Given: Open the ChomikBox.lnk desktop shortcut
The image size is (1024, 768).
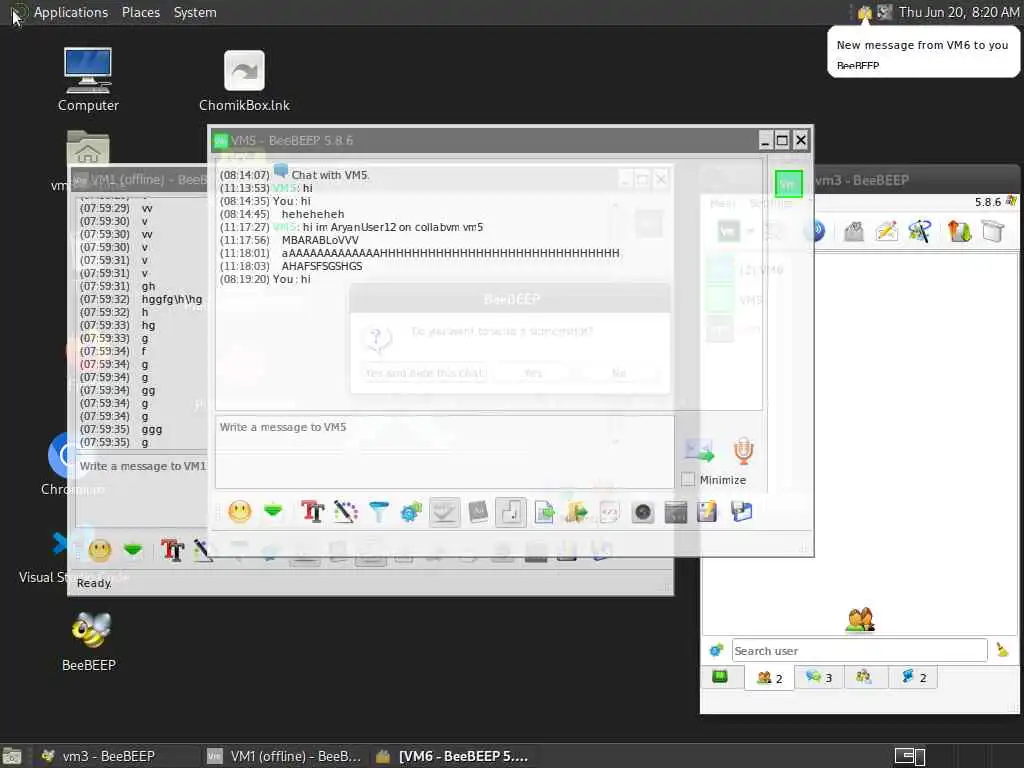Looking at the screenshot, I should tap(244, 81).
